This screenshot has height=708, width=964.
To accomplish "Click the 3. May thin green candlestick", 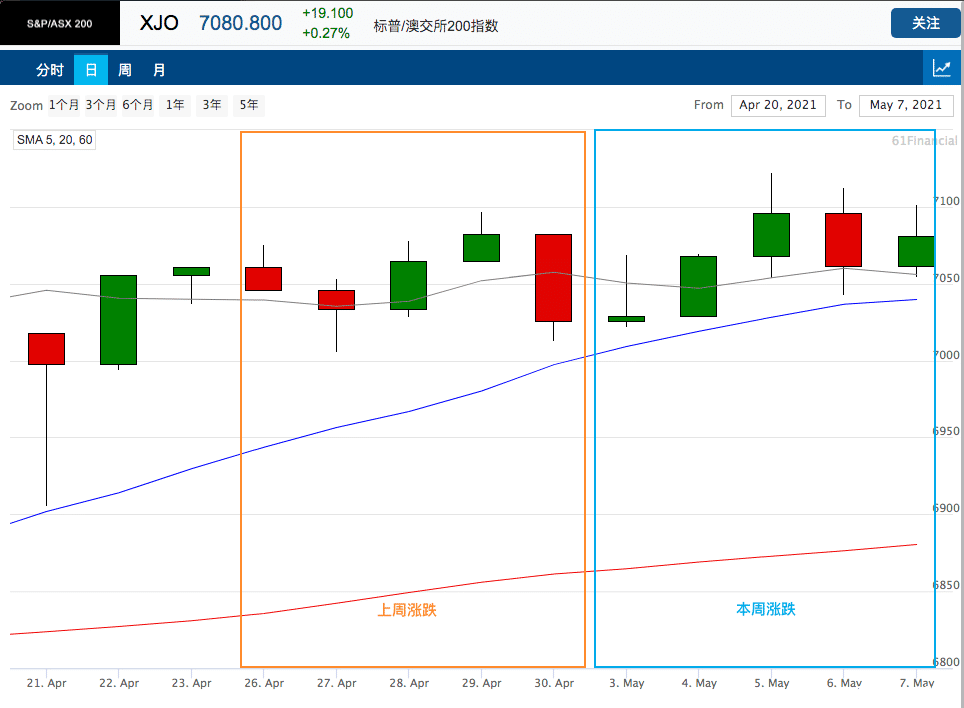I will tap(626, 319).
